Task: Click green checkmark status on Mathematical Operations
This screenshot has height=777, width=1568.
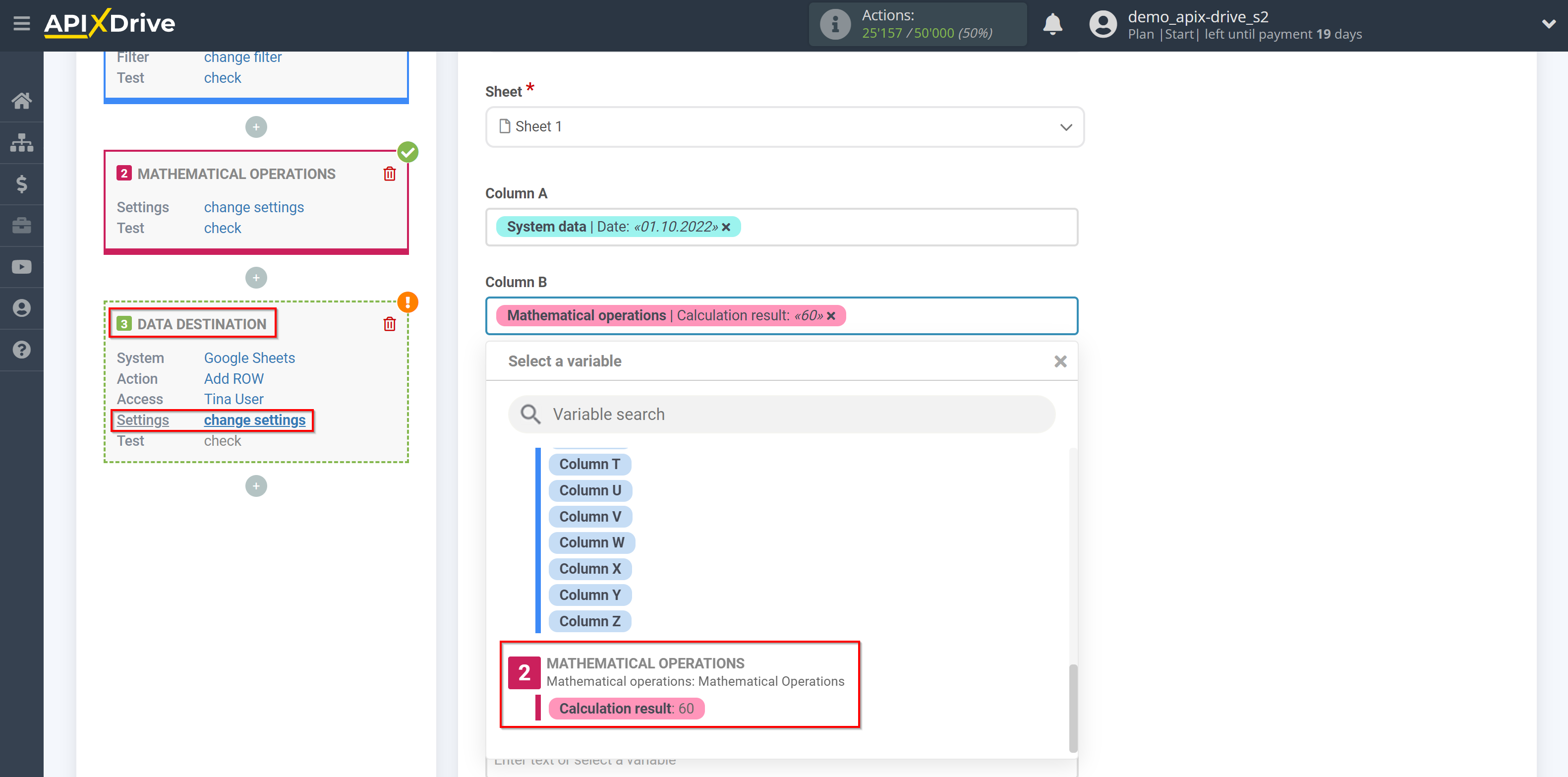Action: [x=408, y=152]
